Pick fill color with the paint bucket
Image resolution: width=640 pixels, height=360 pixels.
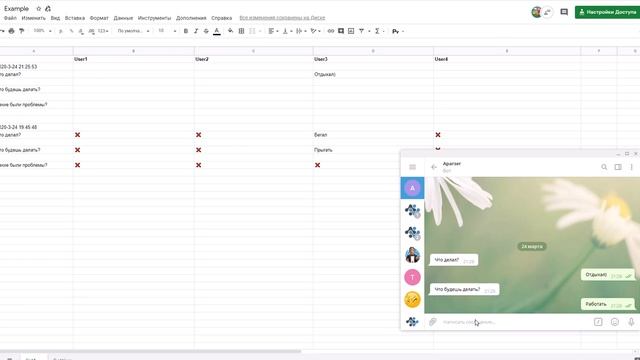[x=231, y=31]
